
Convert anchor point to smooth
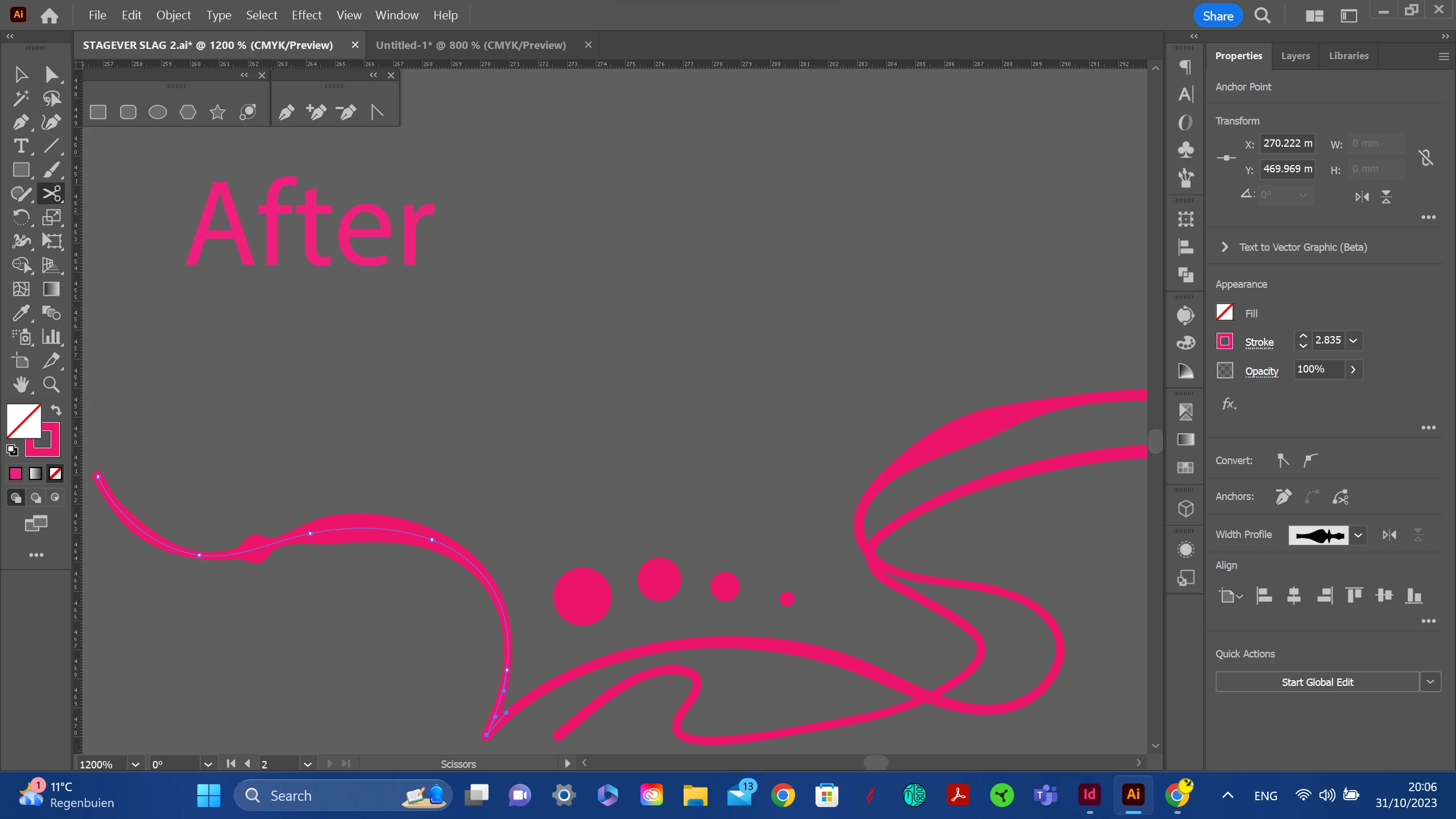pos(1310,460)
